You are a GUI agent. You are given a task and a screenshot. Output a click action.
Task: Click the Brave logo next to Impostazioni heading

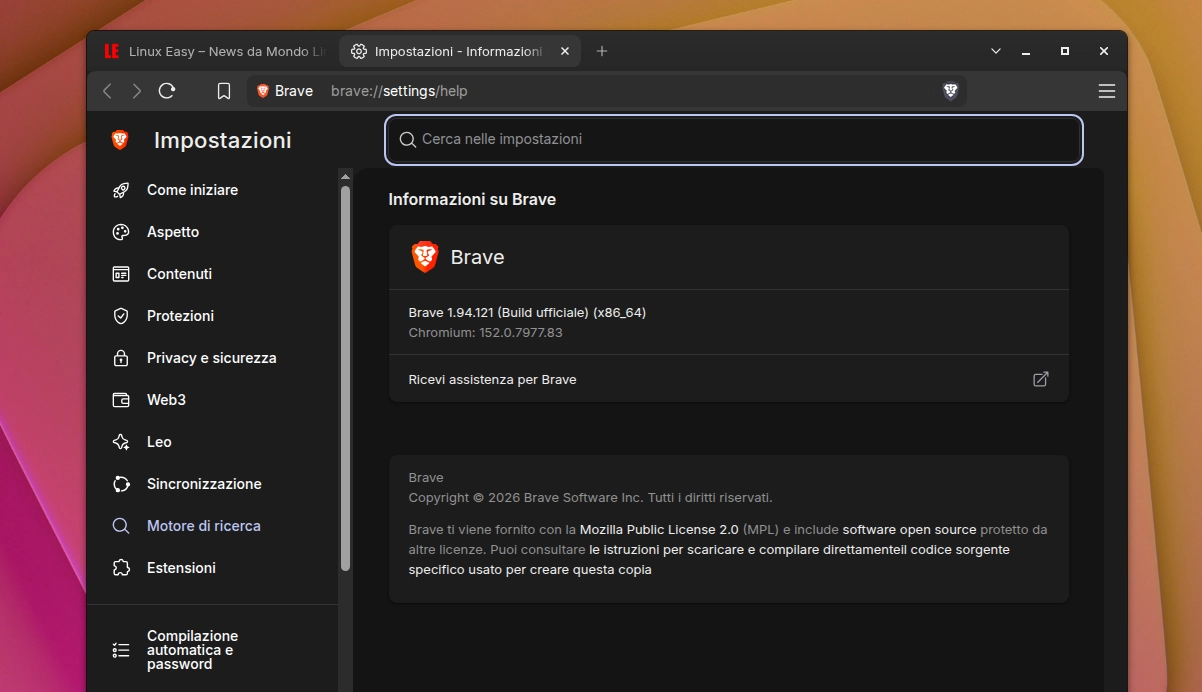click(x=120, y=140)
